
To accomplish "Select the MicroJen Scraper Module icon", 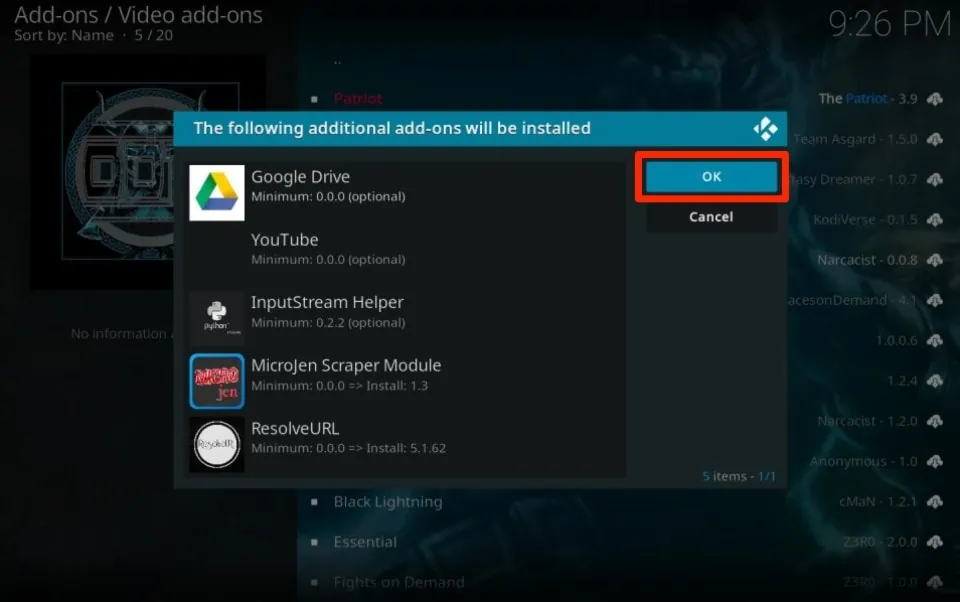I will (x=217, y=382).
